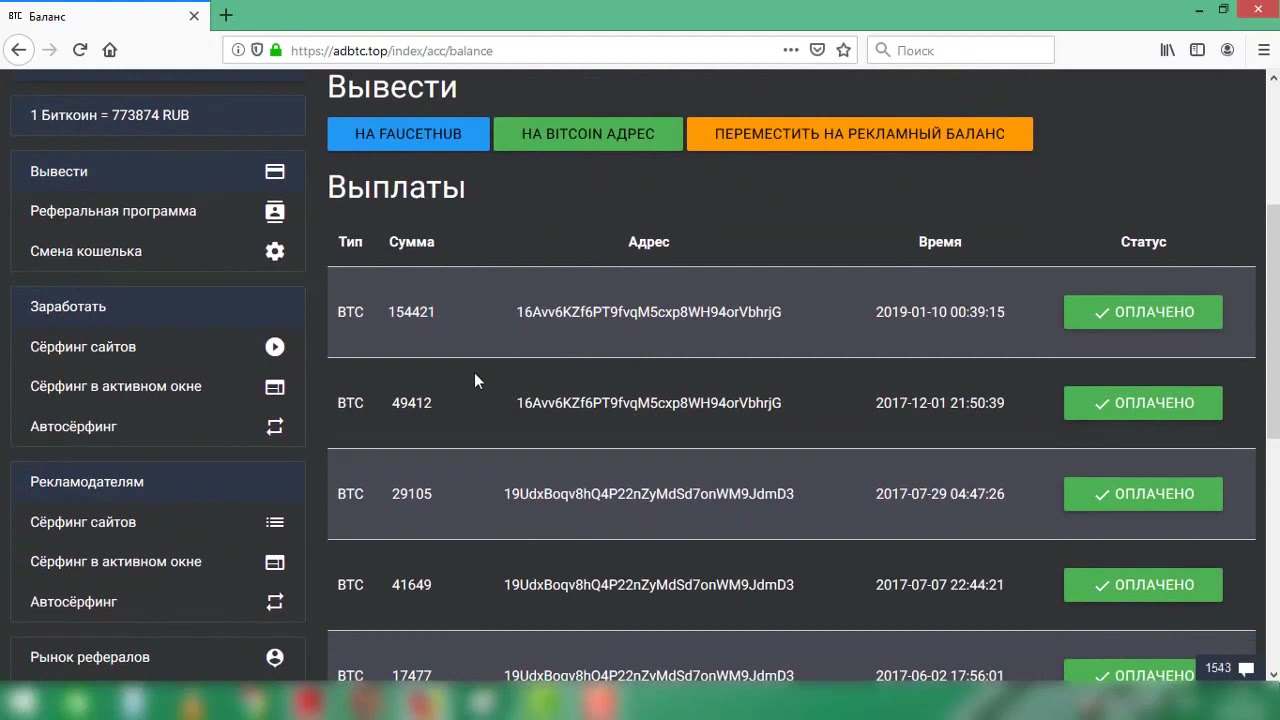Screen dimensions: 1280x720
Task: Click the Рынок рефералов person icon
Action: pyautogui.click(x=275, y=657)
